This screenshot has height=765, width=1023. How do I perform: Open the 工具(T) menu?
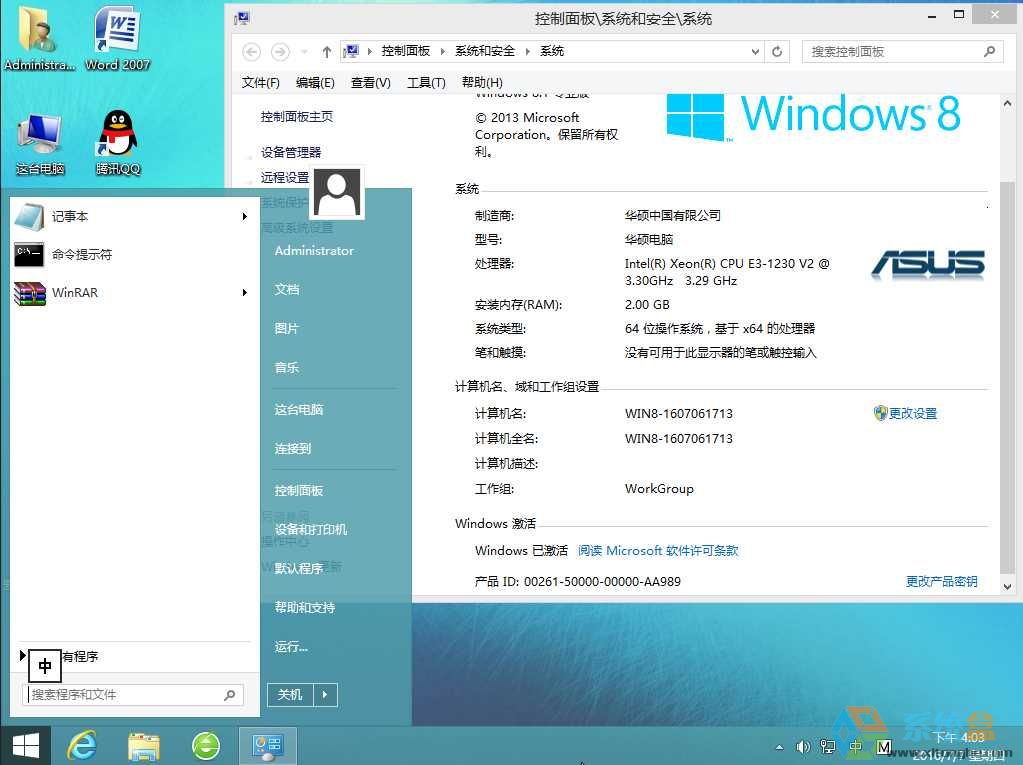[425, 82]
